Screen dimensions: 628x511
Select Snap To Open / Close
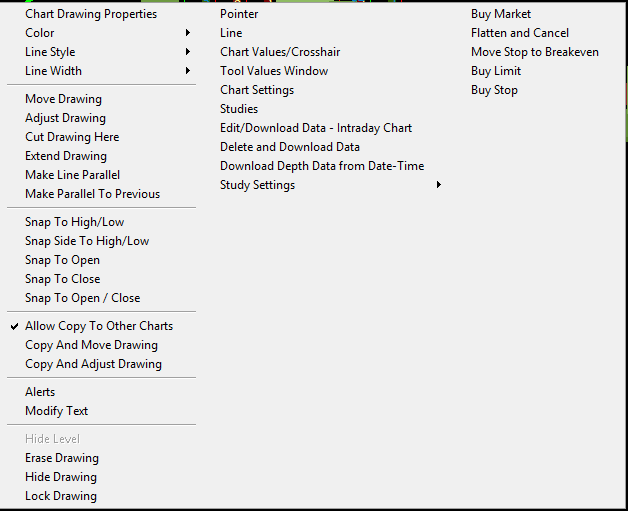pyautogui.click(x=82, y=298)
